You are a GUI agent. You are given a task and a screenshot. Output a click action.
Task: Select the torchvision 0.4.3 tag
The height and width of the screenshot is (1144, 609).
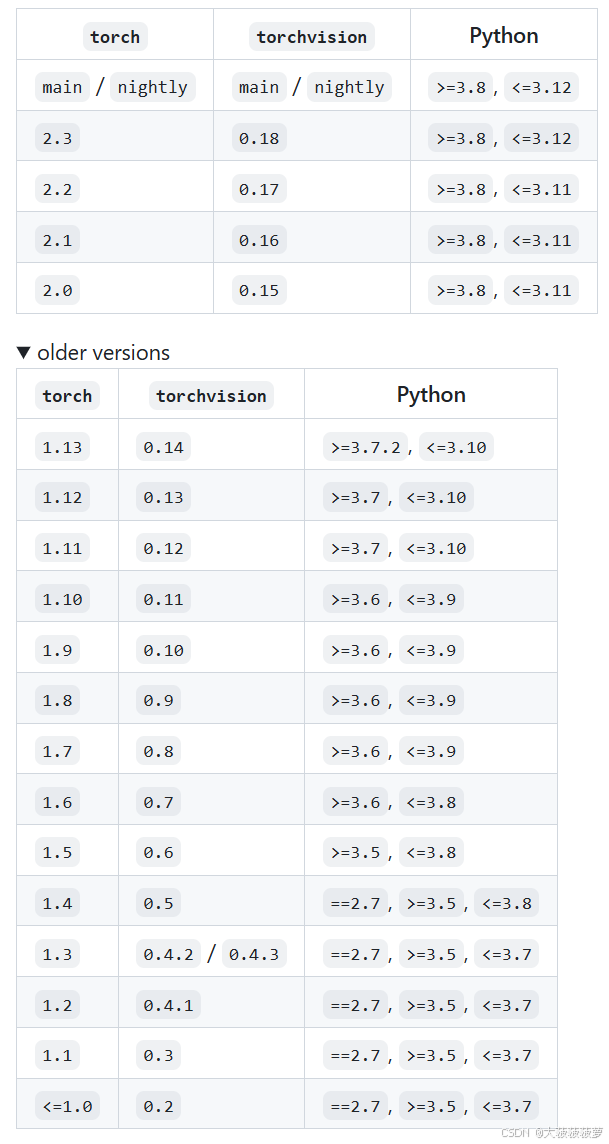[254, 954]
